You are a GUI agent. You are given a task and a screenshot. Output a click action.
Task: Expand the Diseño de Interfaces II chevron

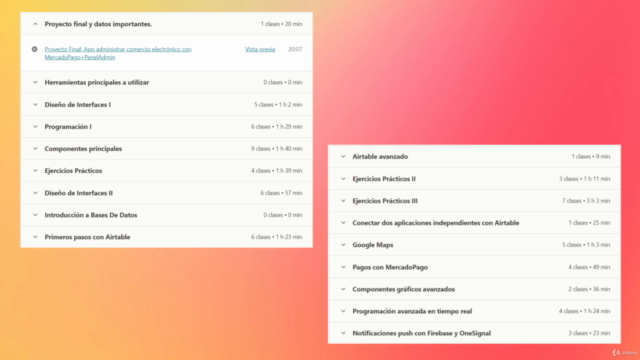click(35, 193)
